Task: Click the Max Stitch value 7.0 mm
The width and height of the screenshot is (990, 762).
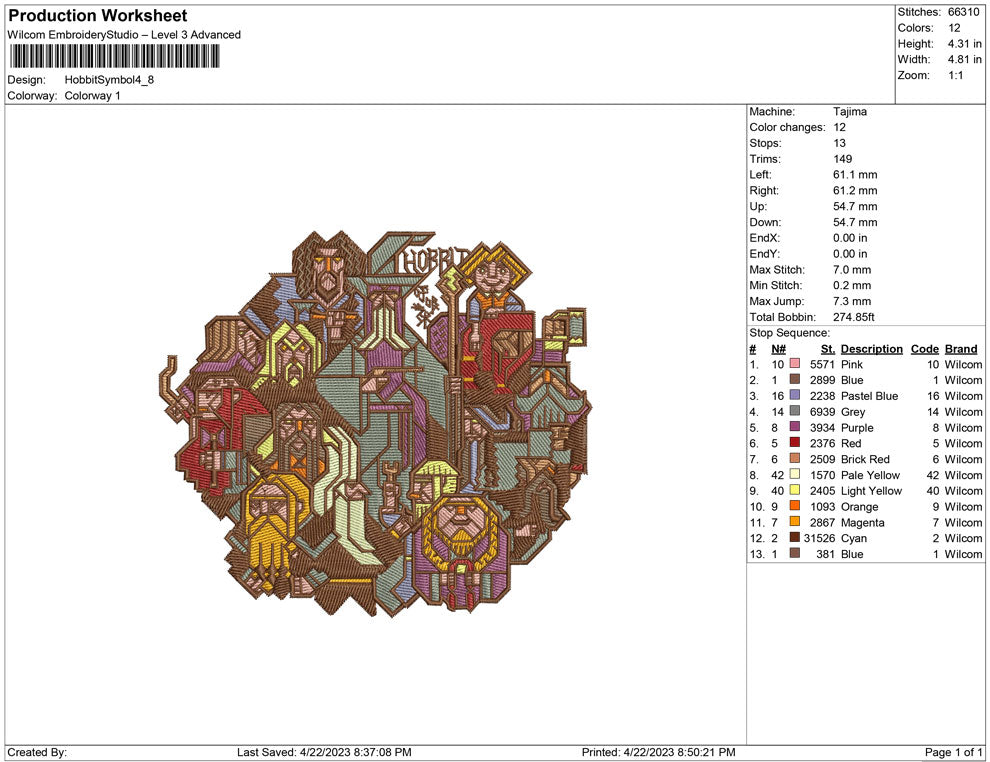Action: [852, 269]
